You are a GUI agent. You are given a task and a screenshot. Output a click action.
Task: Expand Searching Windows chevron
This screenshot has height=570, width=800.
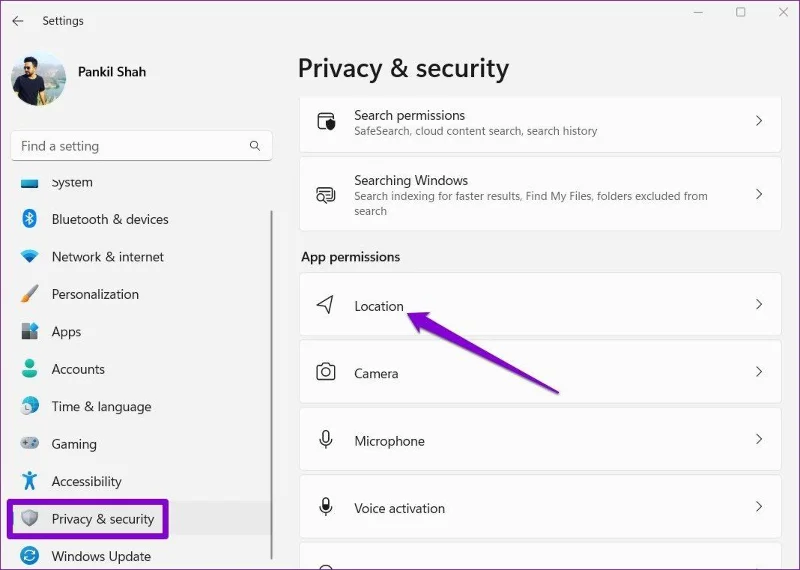759,194
